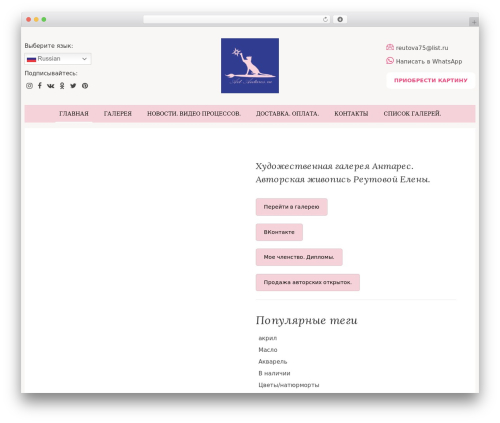The height and width of the screenshot is (423, 500).
Task: Open the Russian language dropdown
Action: 58,59
